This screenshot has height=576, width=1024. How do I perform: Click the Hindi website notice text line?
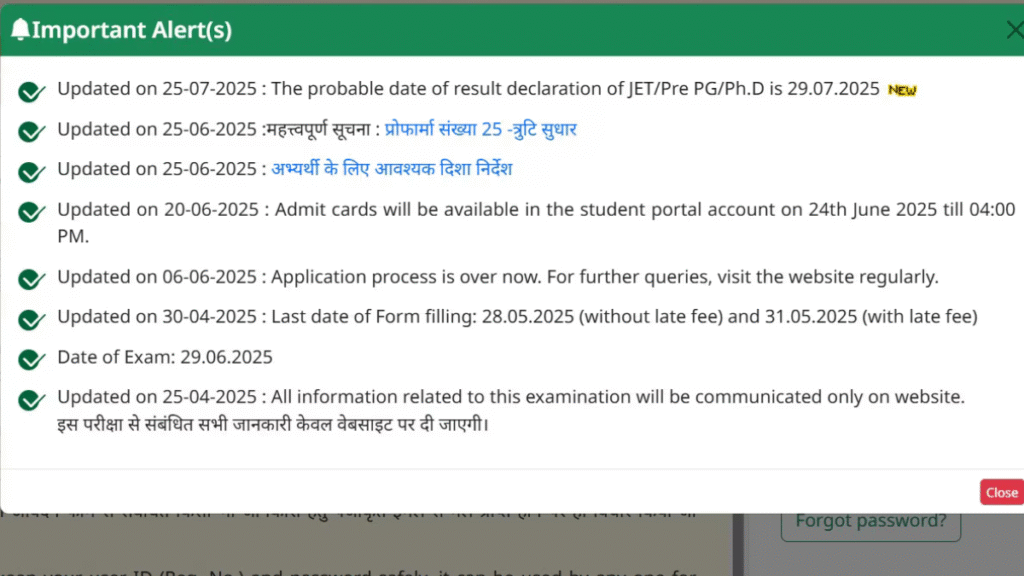click(x=273, y=424)
